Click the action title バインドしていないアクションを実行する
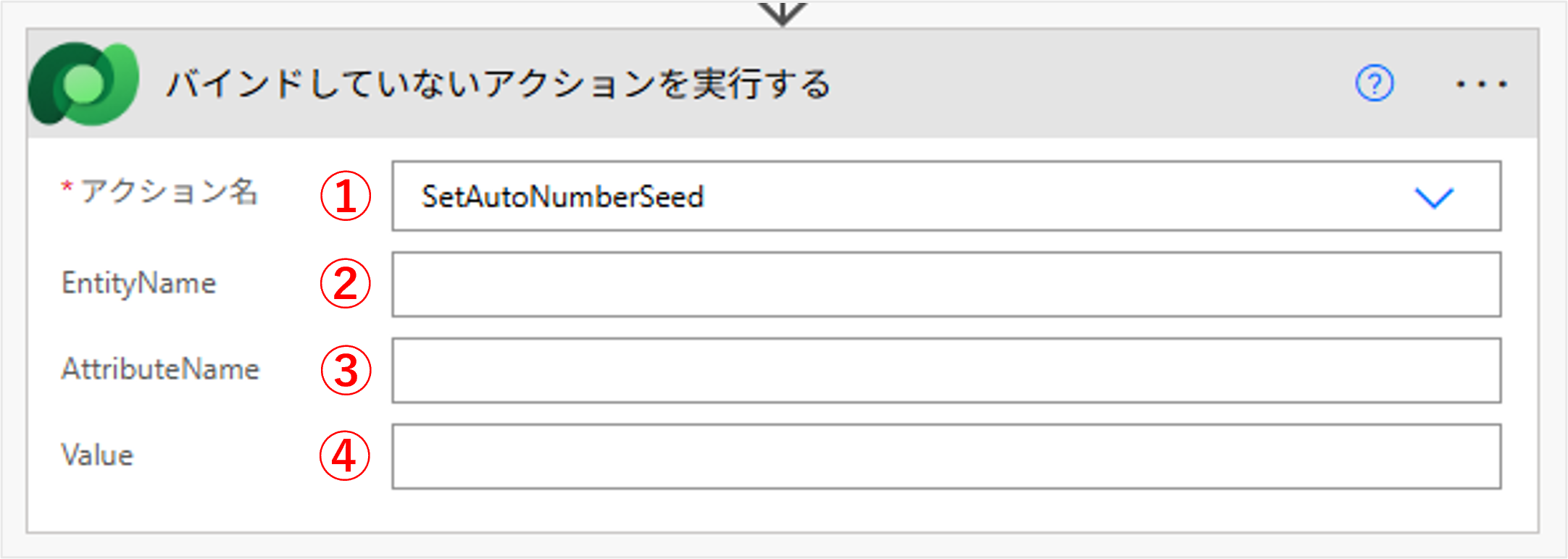 (x=499, y=84)
